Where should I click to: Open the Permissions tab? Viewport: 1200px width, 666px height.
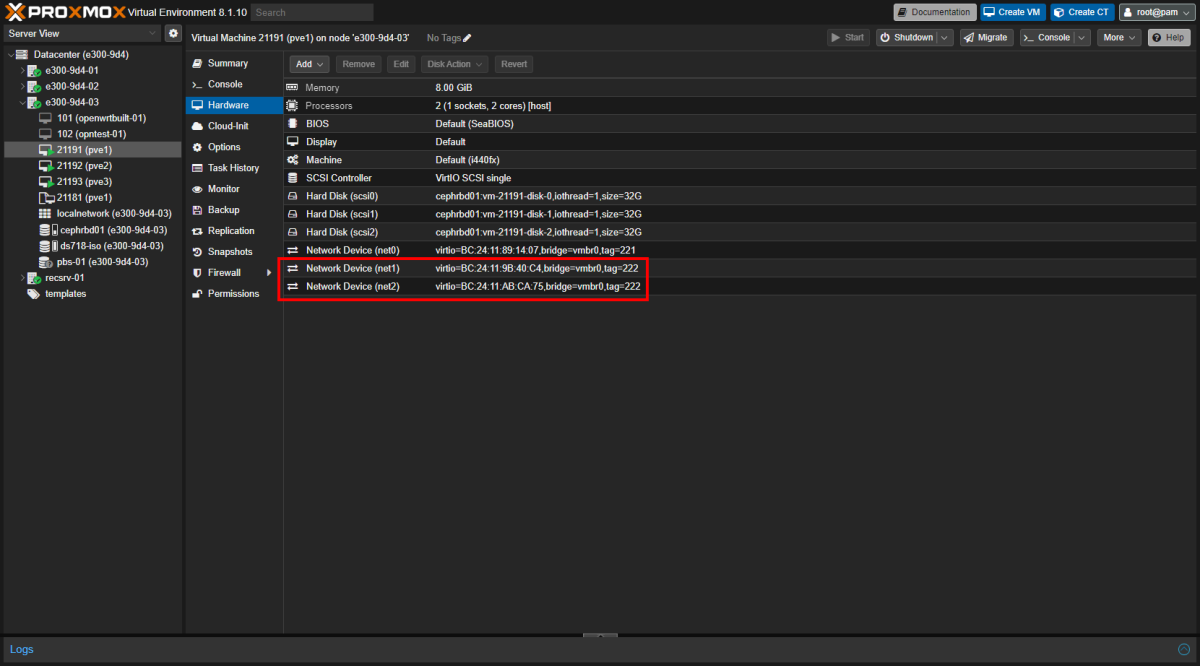(x=234, y=294)
